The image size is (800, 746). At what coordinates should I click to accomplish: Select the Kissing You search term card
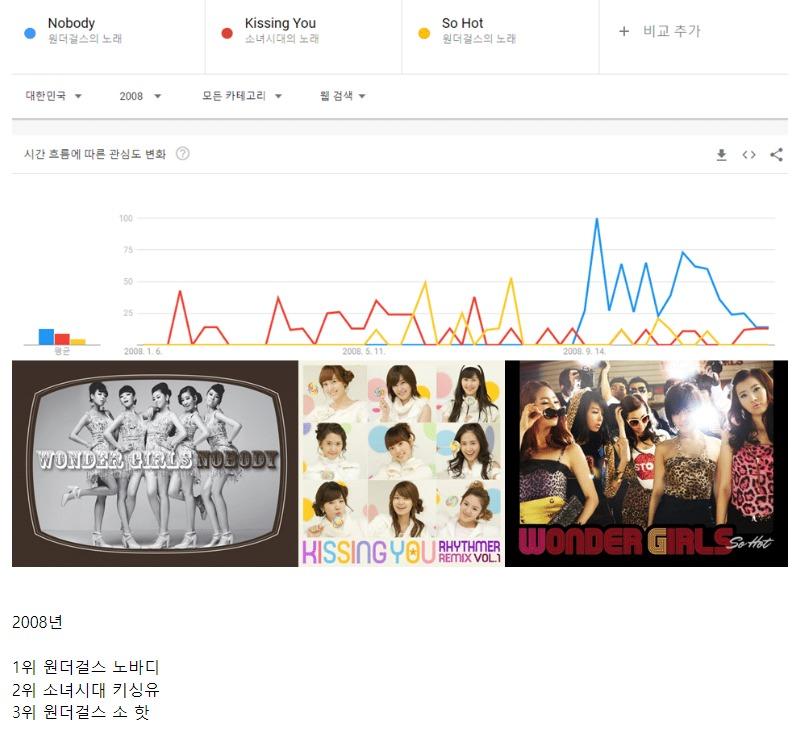(x=304, y=37)
